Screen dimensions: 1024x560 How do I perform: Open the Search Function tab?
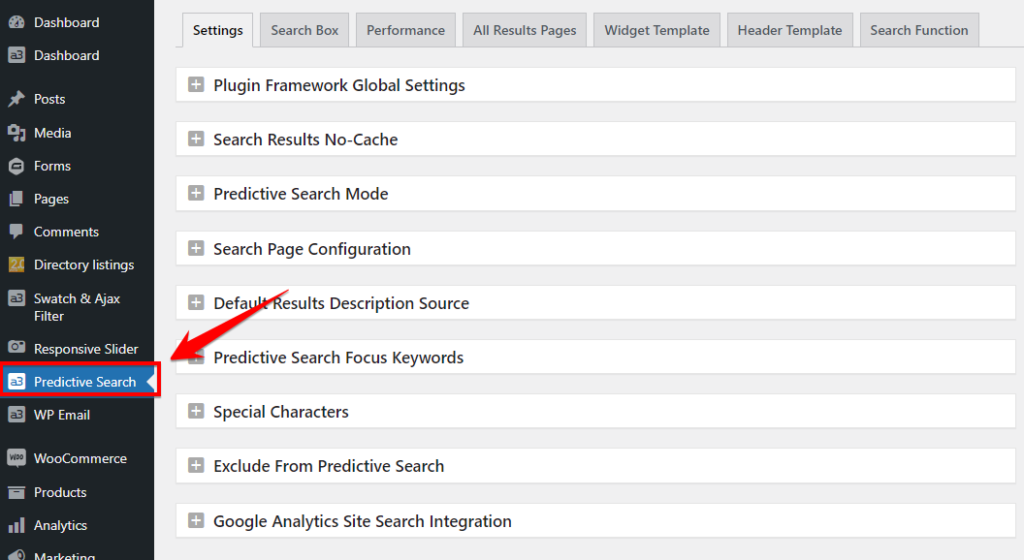(x=919, y=30)
